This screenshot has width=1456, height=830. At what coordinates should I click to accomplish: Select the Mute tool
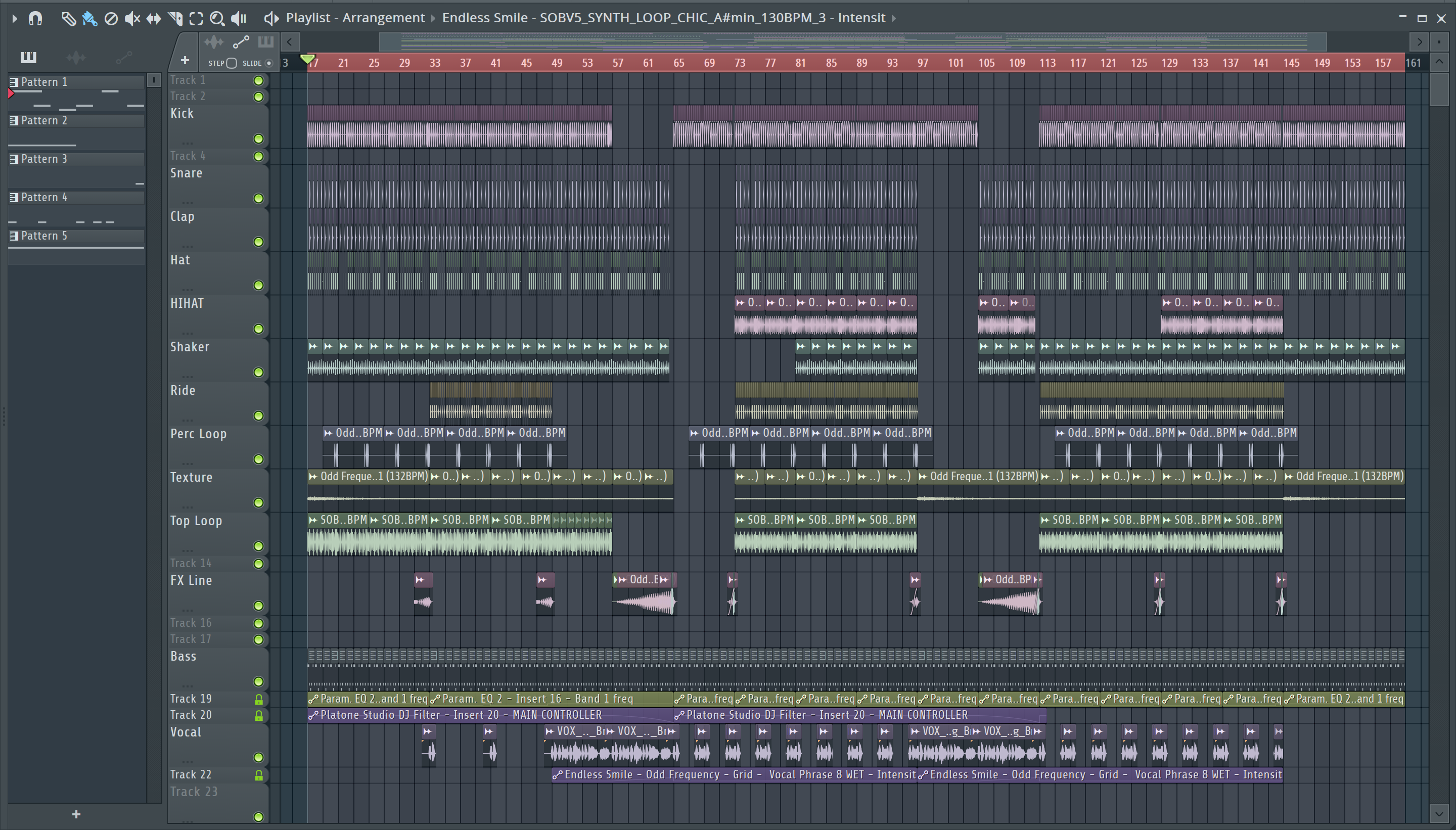coord(132,18)
